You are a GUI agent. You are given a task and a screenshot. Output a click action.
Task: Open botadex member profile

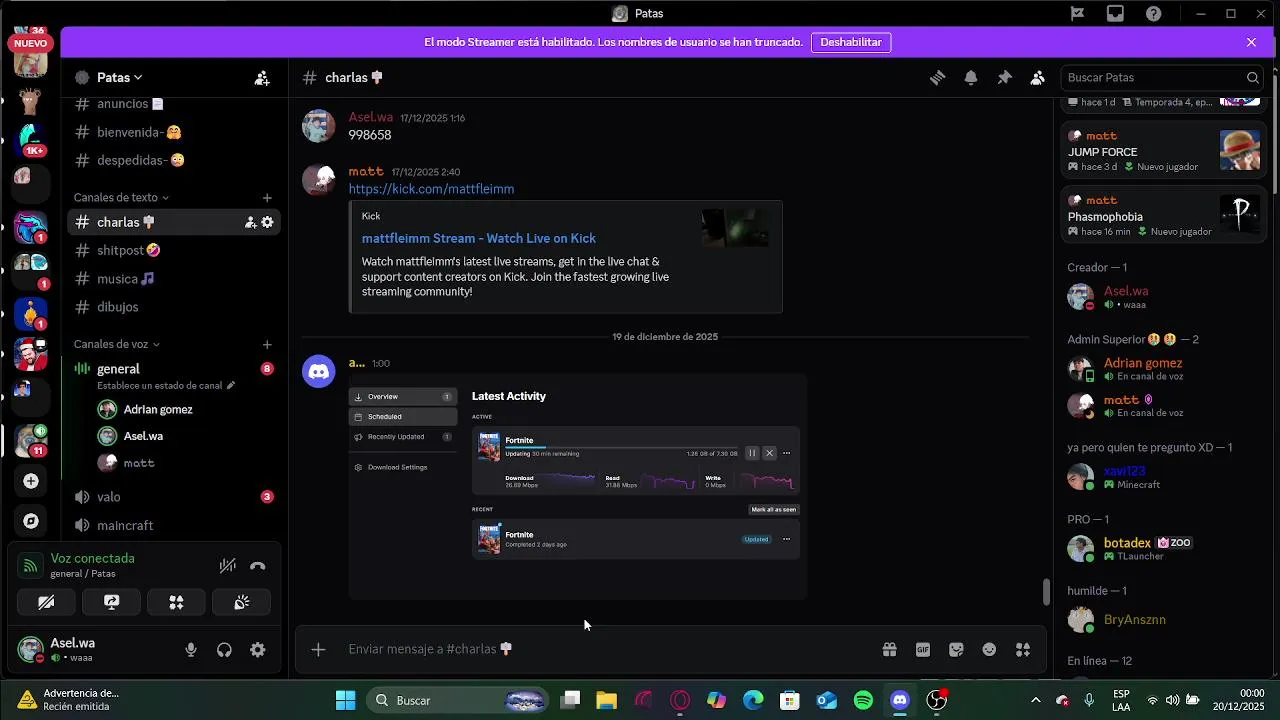pos(1163,548)
